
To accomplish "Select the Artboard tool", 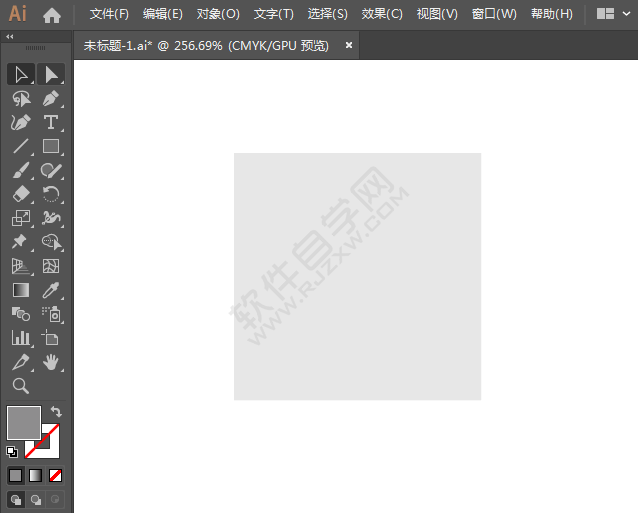I will [51, 338].
